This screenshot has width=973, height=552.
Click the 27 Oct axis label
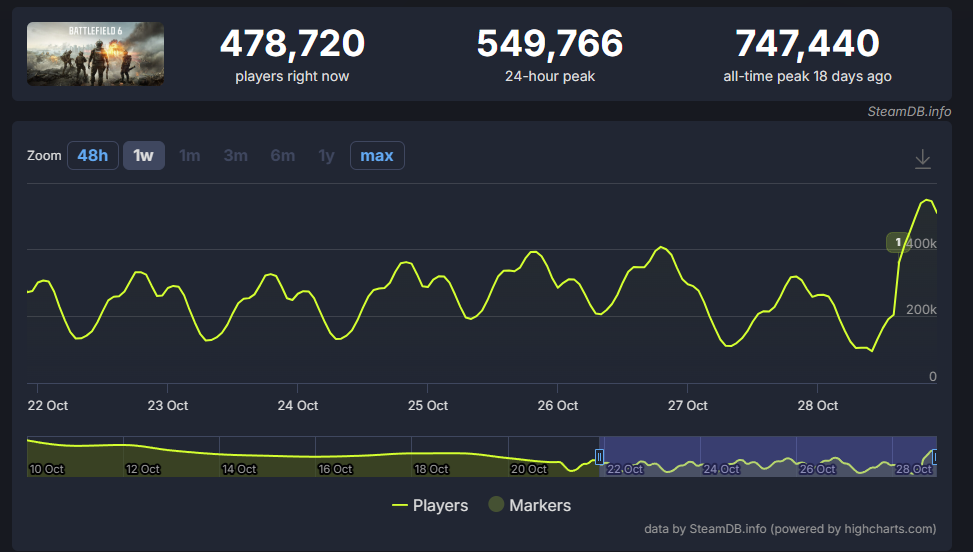click(x=688, y=406)
